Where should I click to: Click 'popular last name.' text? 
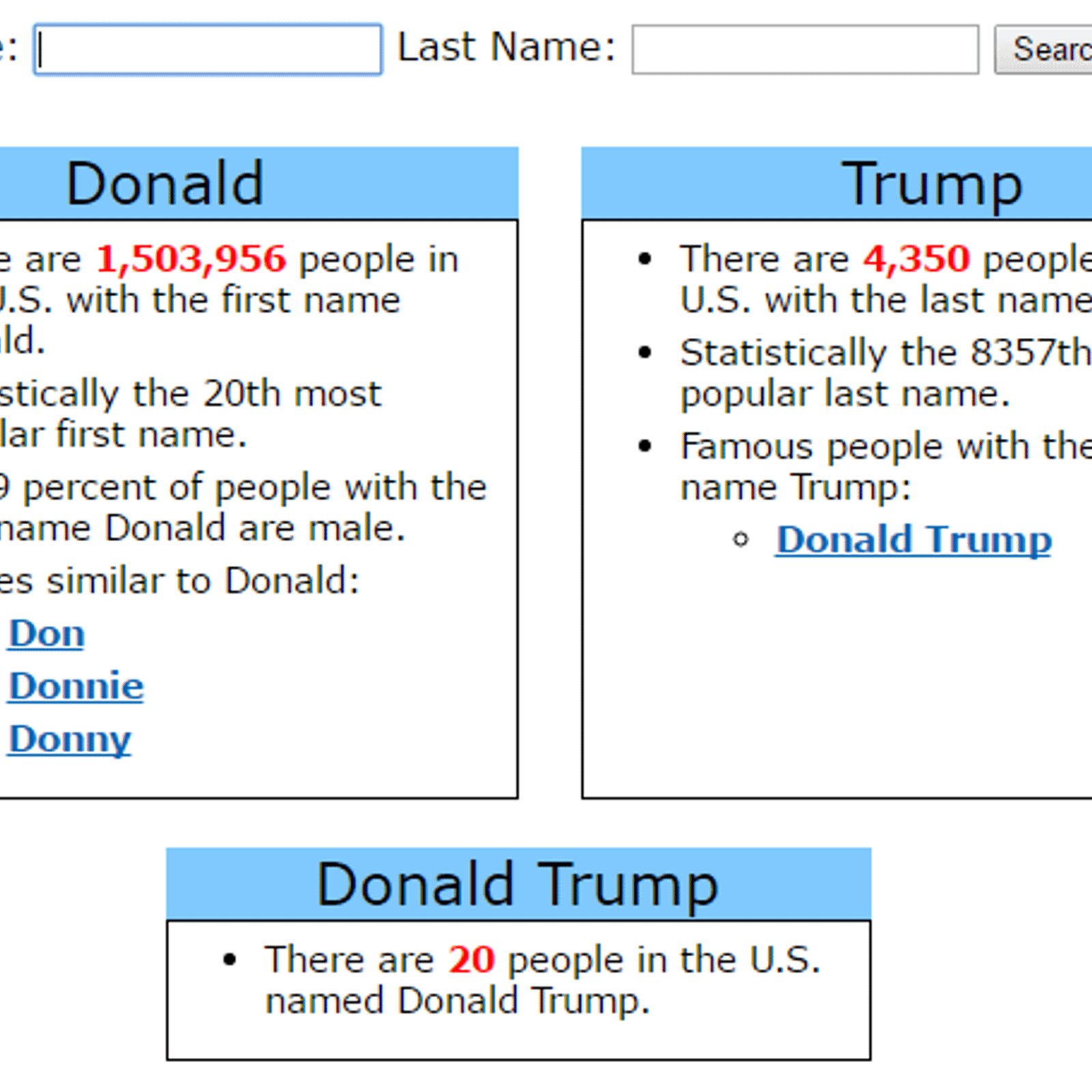click(x=845, y=395)
